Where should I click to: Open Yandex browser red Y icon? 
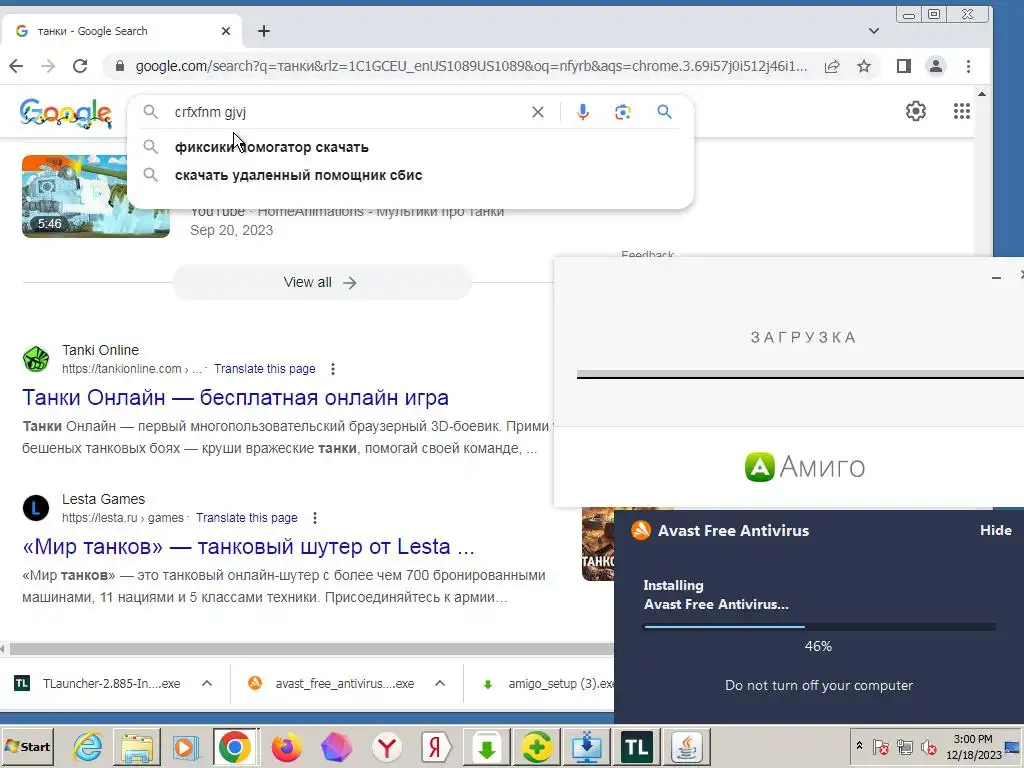[387, 746]
